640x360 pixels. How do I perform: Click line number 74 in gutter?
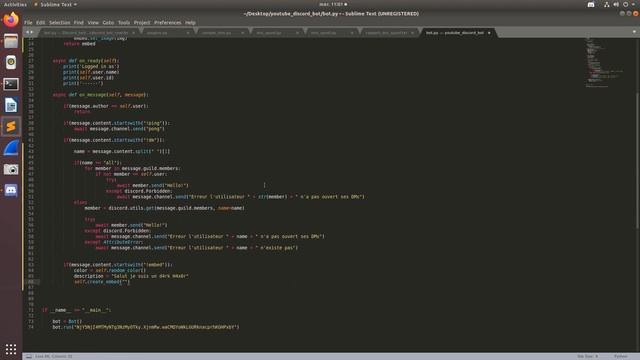(x=31, y=327)
